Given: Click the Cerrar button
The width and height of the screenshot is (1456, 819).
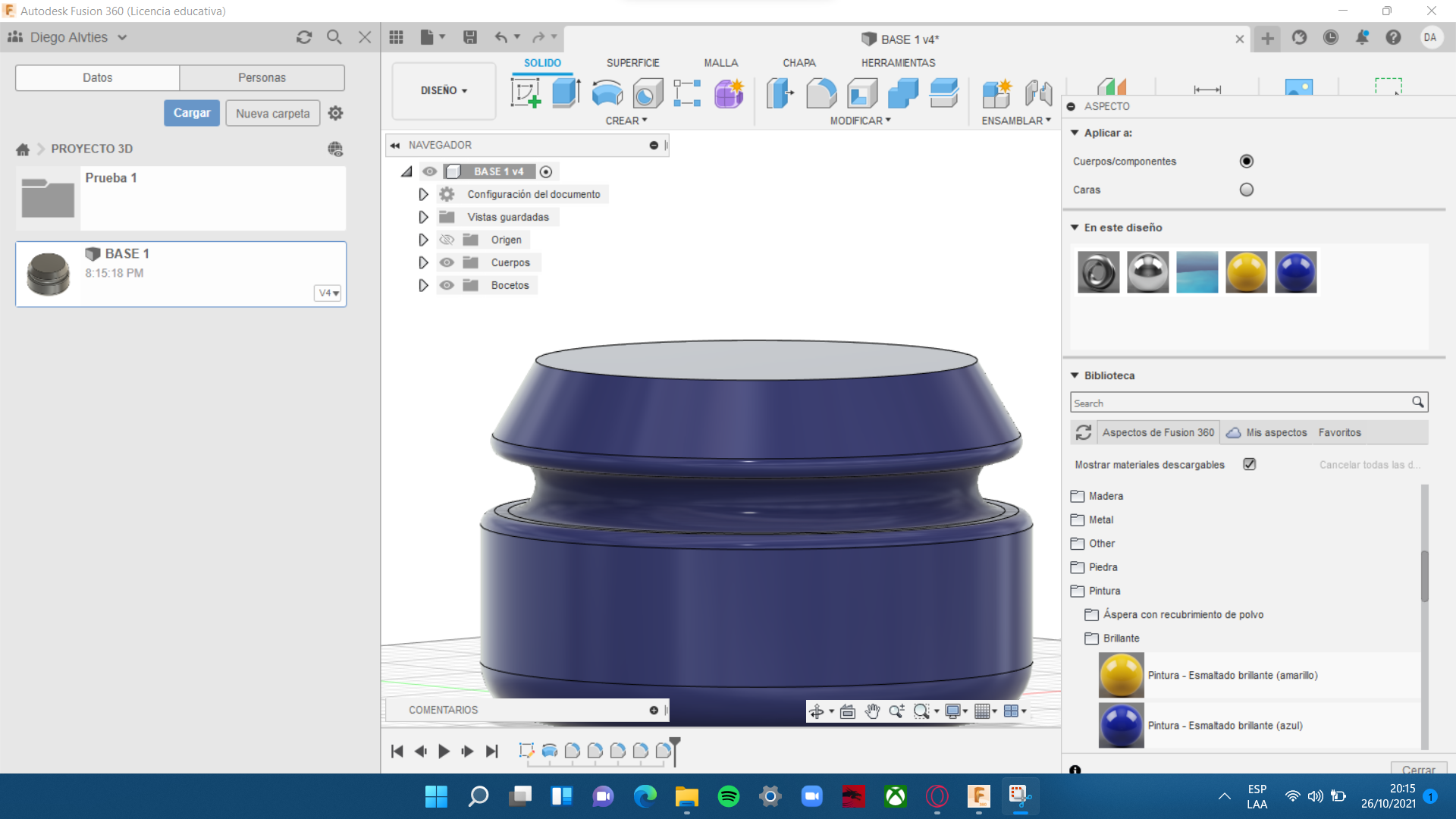Looking at the screenshot, I should tap(1418, 767).
